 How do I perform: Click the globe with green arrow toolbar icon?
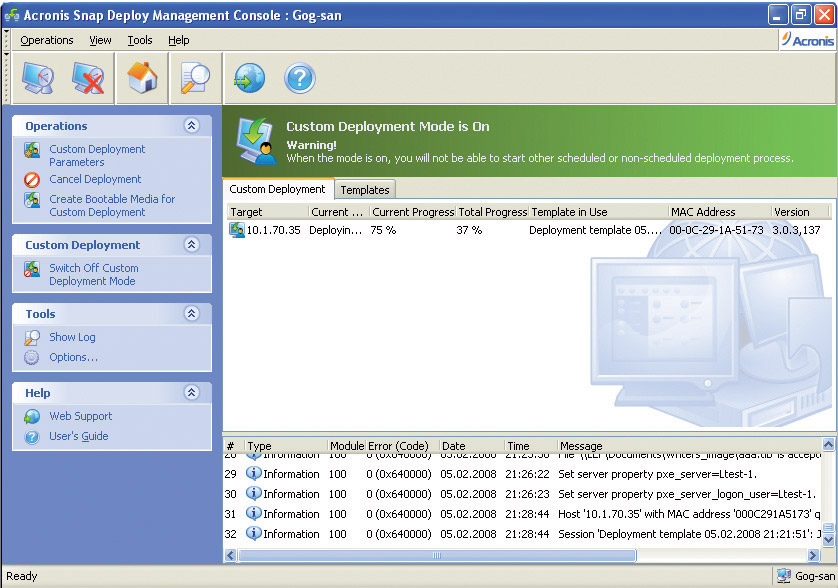[x=247, y=81]
